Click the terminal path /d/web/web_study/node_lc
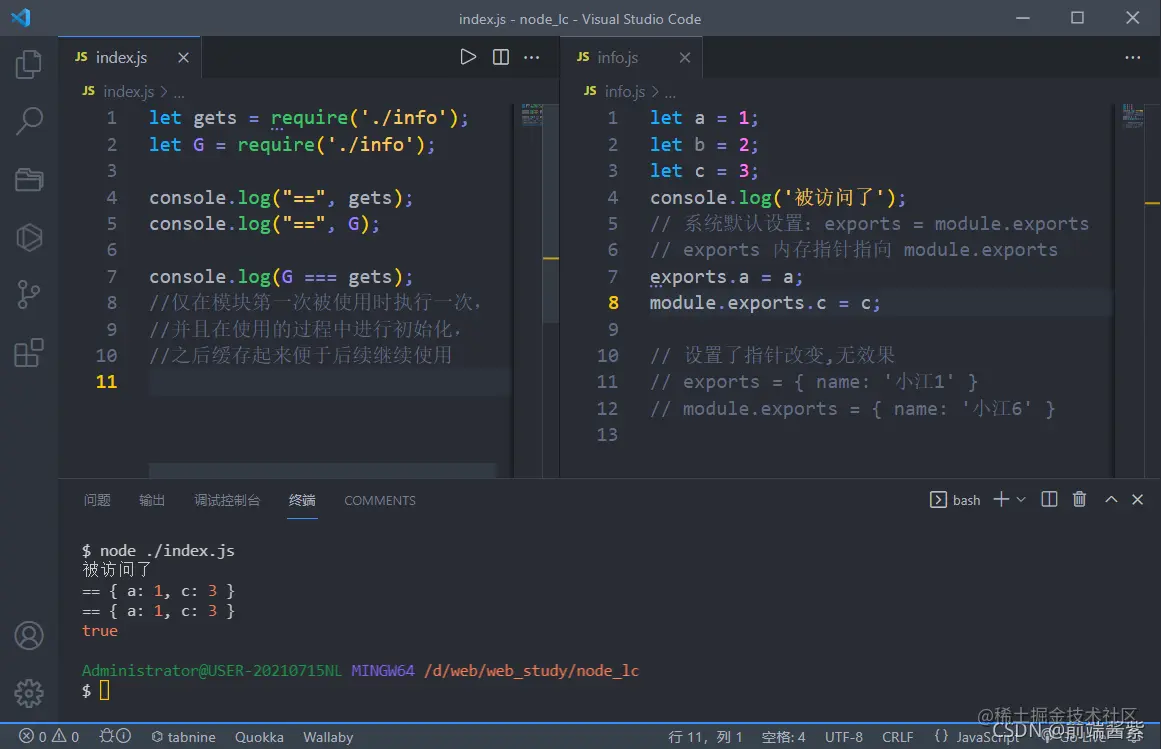The image size is (1161, 749). click(x=531, y=671)
